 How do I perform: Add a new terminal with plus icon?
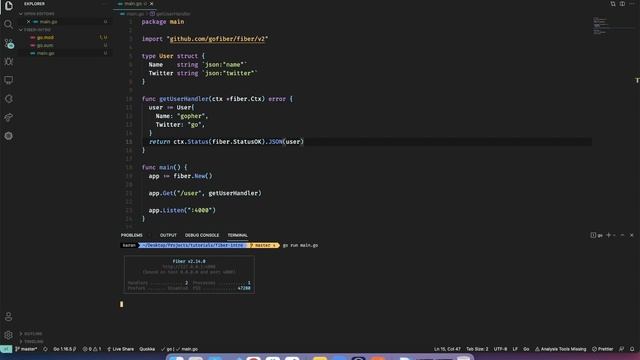coord(609,235)
